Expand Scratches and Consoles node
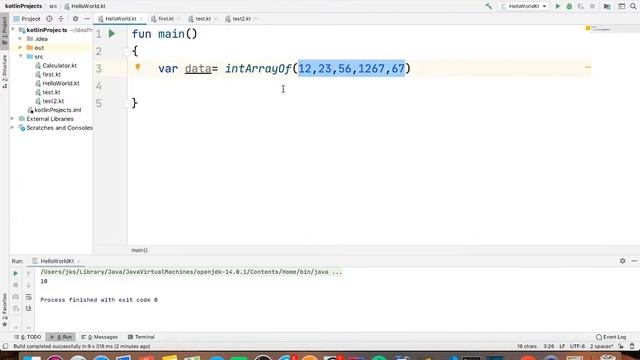 (x=12, y=128)
